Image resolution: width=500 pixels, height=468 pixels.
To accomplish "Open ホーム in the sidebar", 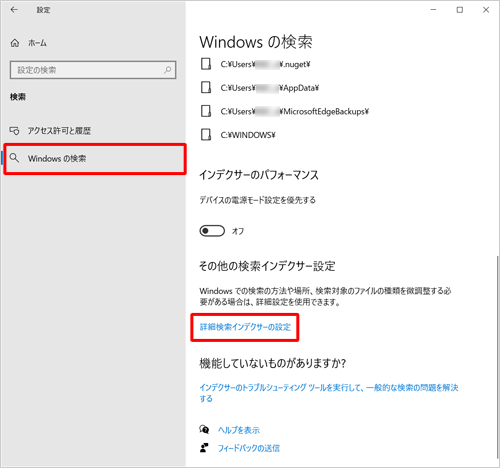I will (37, 43).
